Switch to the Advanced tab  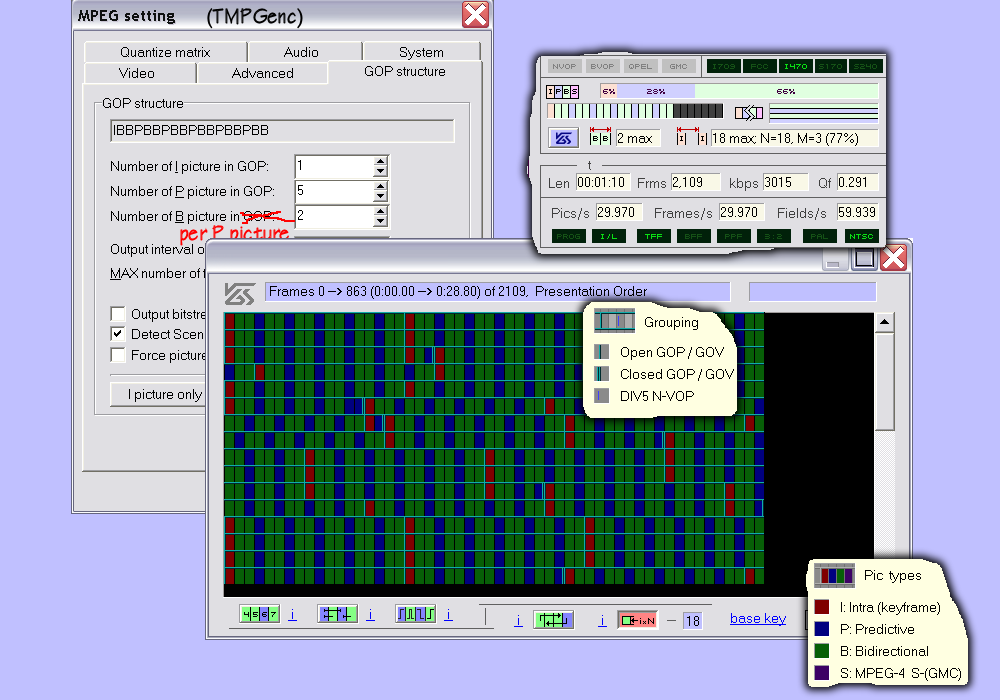(x=263, y=73)
